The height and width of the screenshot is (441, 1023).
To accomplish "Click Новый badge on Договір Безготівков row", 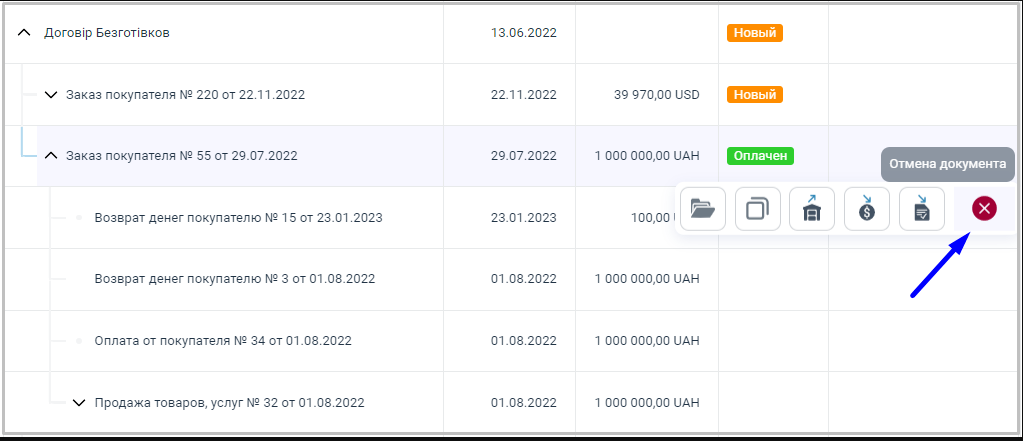I will [755, 33].
